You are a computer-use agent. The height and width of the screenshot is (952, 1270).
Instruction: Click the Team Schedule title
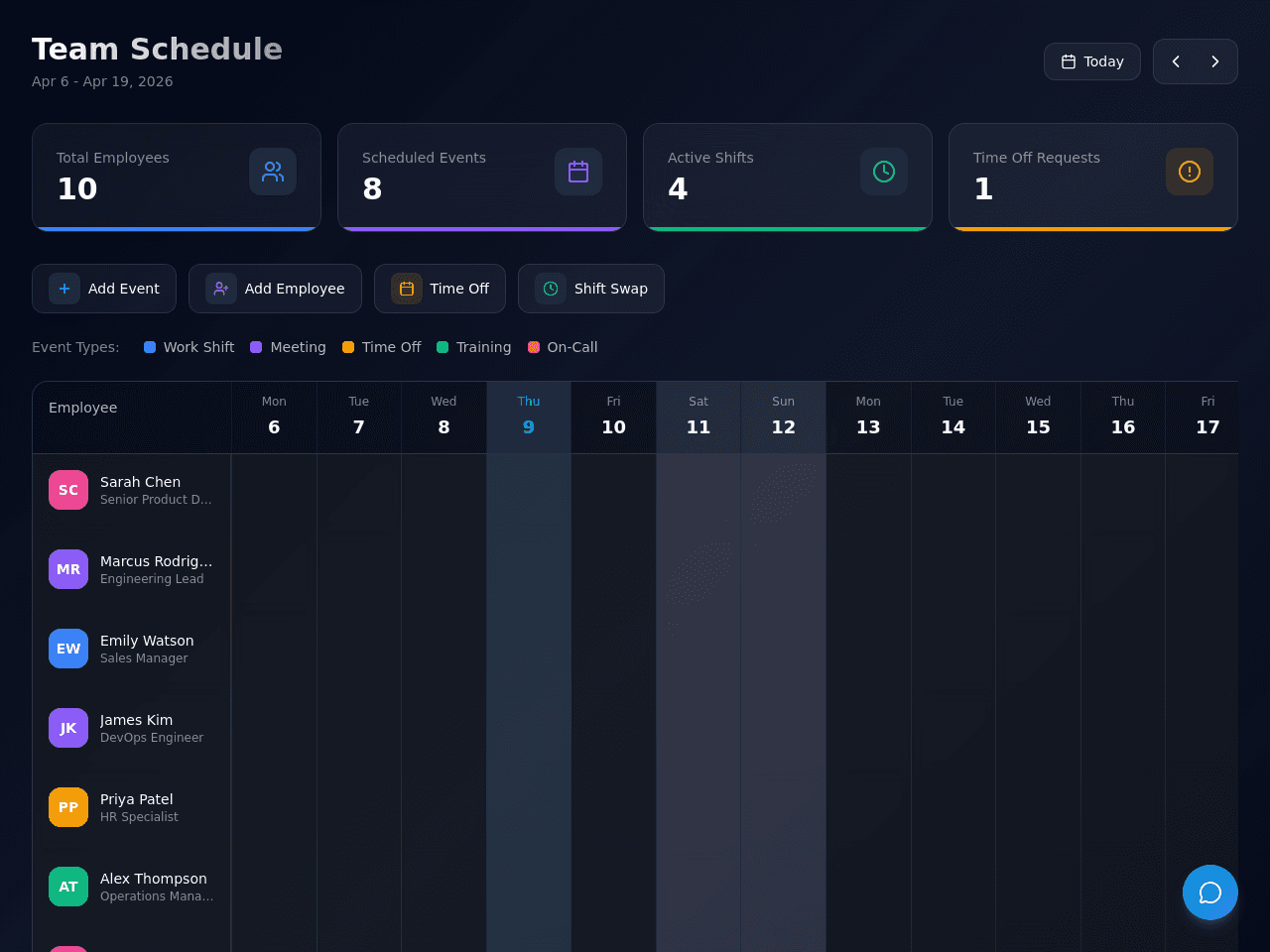tap(157, 49)
